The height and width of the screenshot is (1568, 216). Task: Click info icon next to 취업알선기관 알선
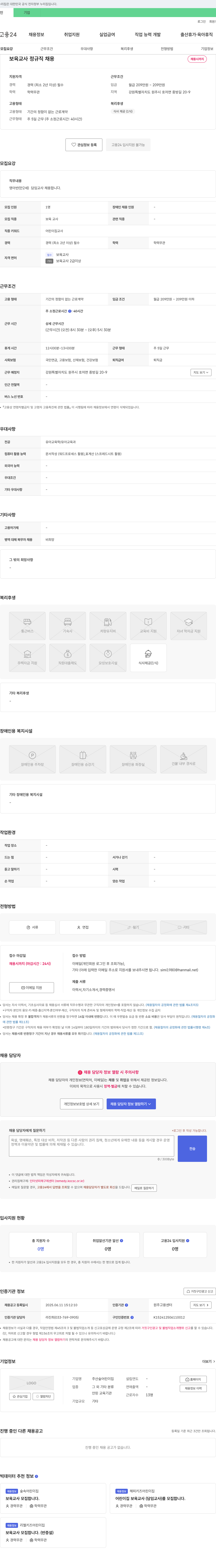point(121,1240)
